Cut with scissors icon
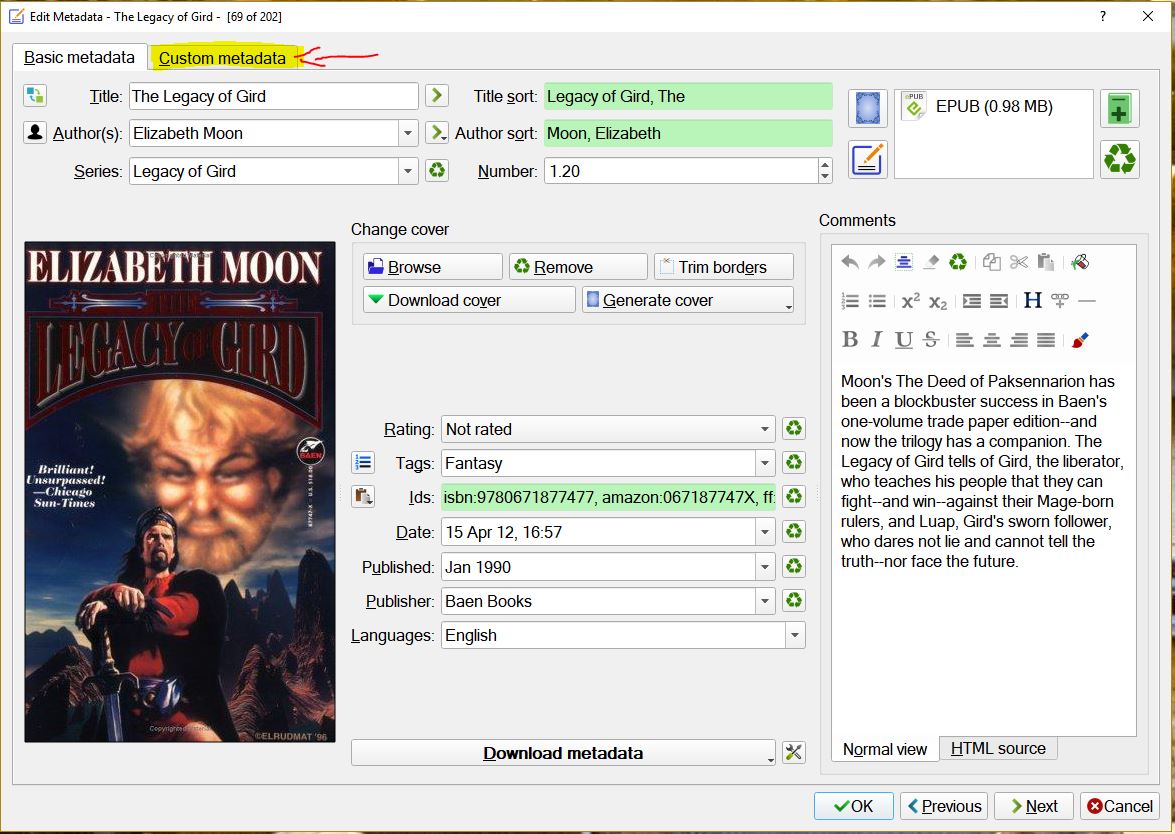 (1018, 262)
